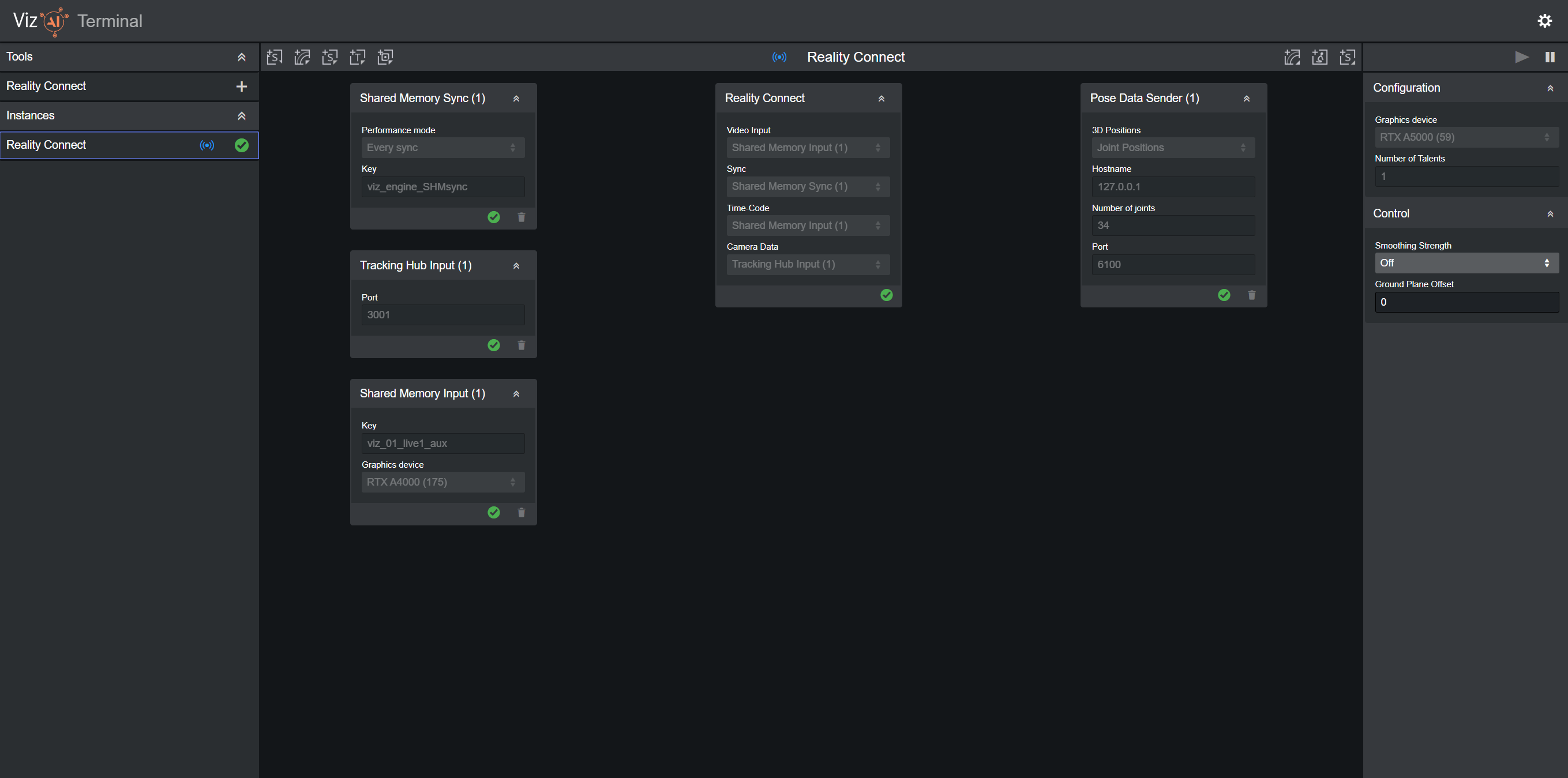Click the add-T icon in toolbar
The height and width of the screenshot is (778, 1568).
pos(358,57)
